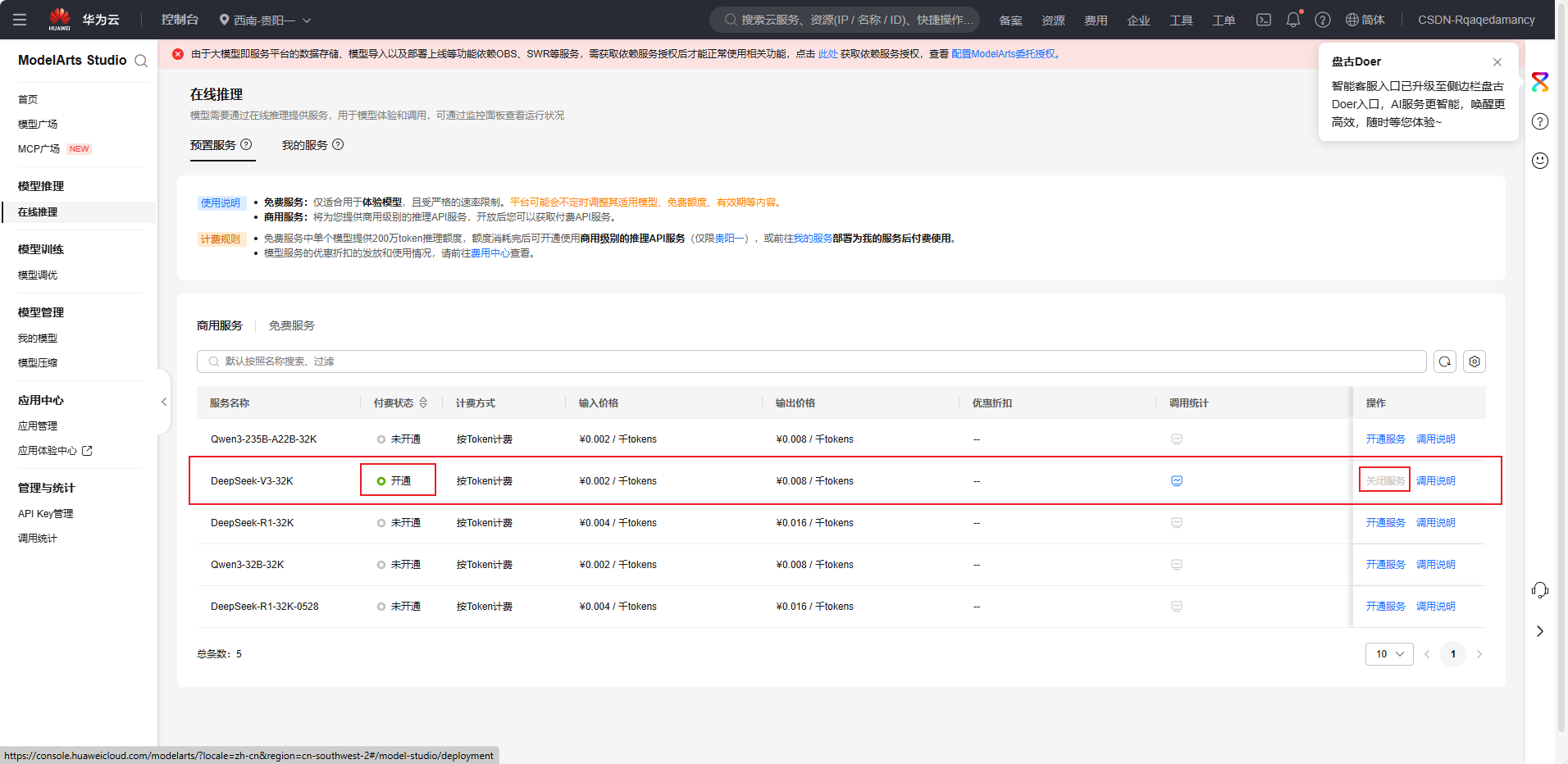
Task: Sort by 付费状态 column
Action: click(x=423, y=402)
